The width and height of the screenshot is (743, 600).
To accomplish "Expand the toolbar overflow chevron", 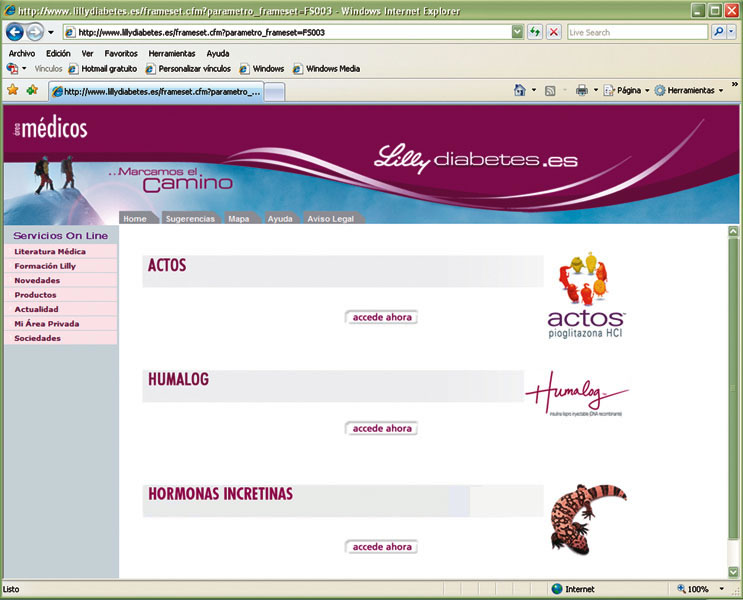I will tap(734, 84).
